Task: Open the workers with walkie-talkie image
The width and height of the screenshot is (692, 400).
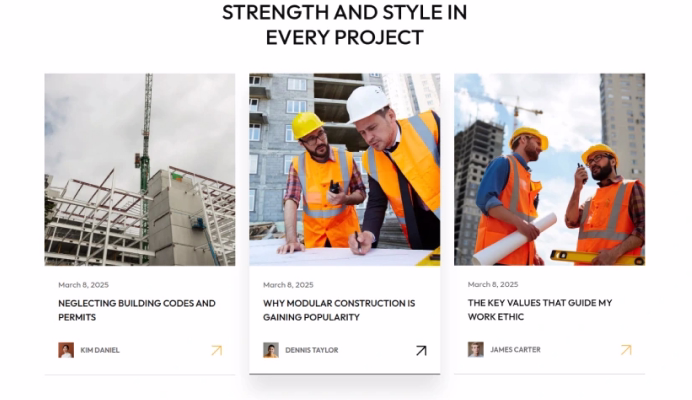Action: (549, 170)
